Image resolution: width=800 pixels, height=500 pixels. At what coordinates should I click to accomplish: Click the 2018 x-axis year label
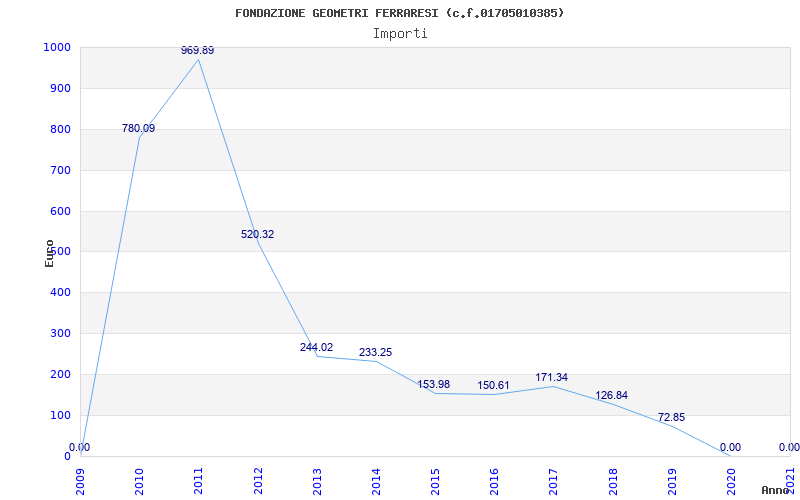coord(613,481)
